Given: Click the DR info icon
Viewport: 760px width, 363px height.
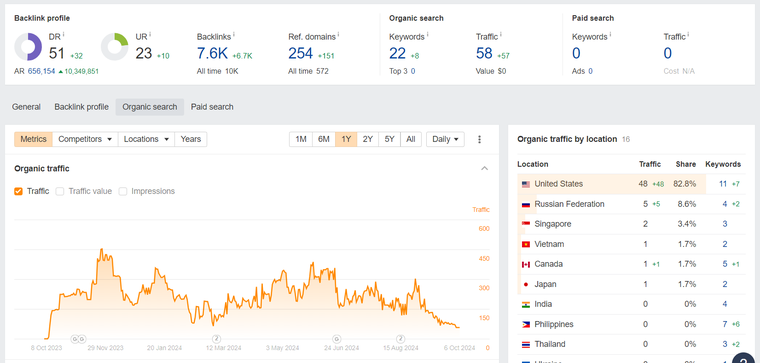Looking at the screenshot, I should 63,34.
